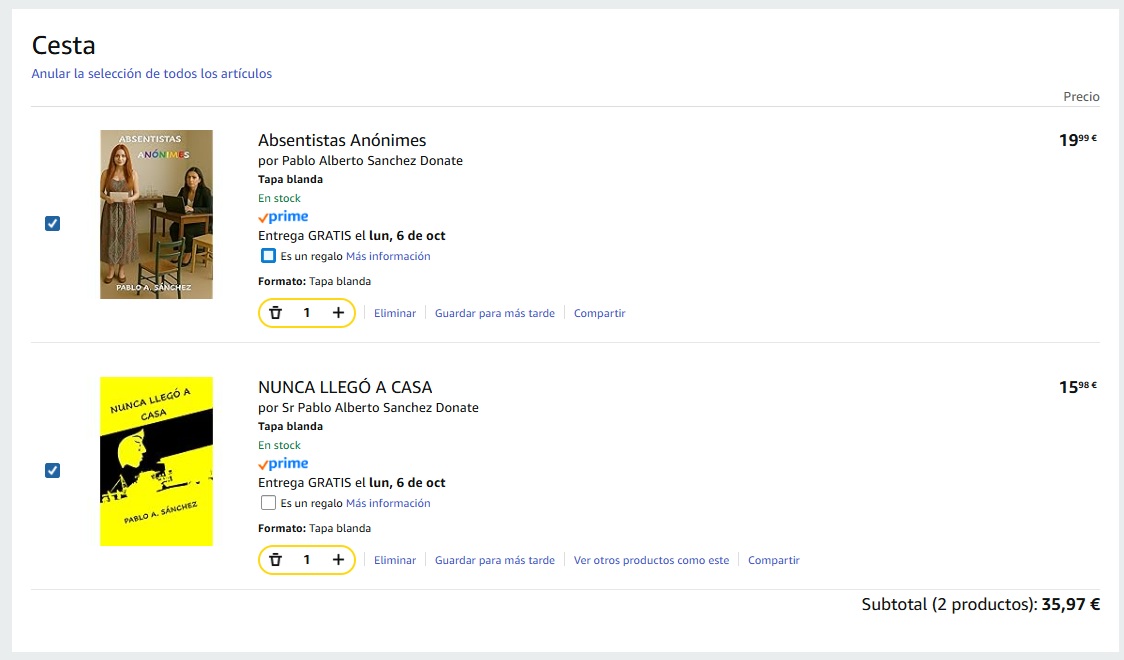1124x660 pixels.
Task: Uncheck NUNCA LLEGÓ A CASA item checkbox
Action: (53, 471)
